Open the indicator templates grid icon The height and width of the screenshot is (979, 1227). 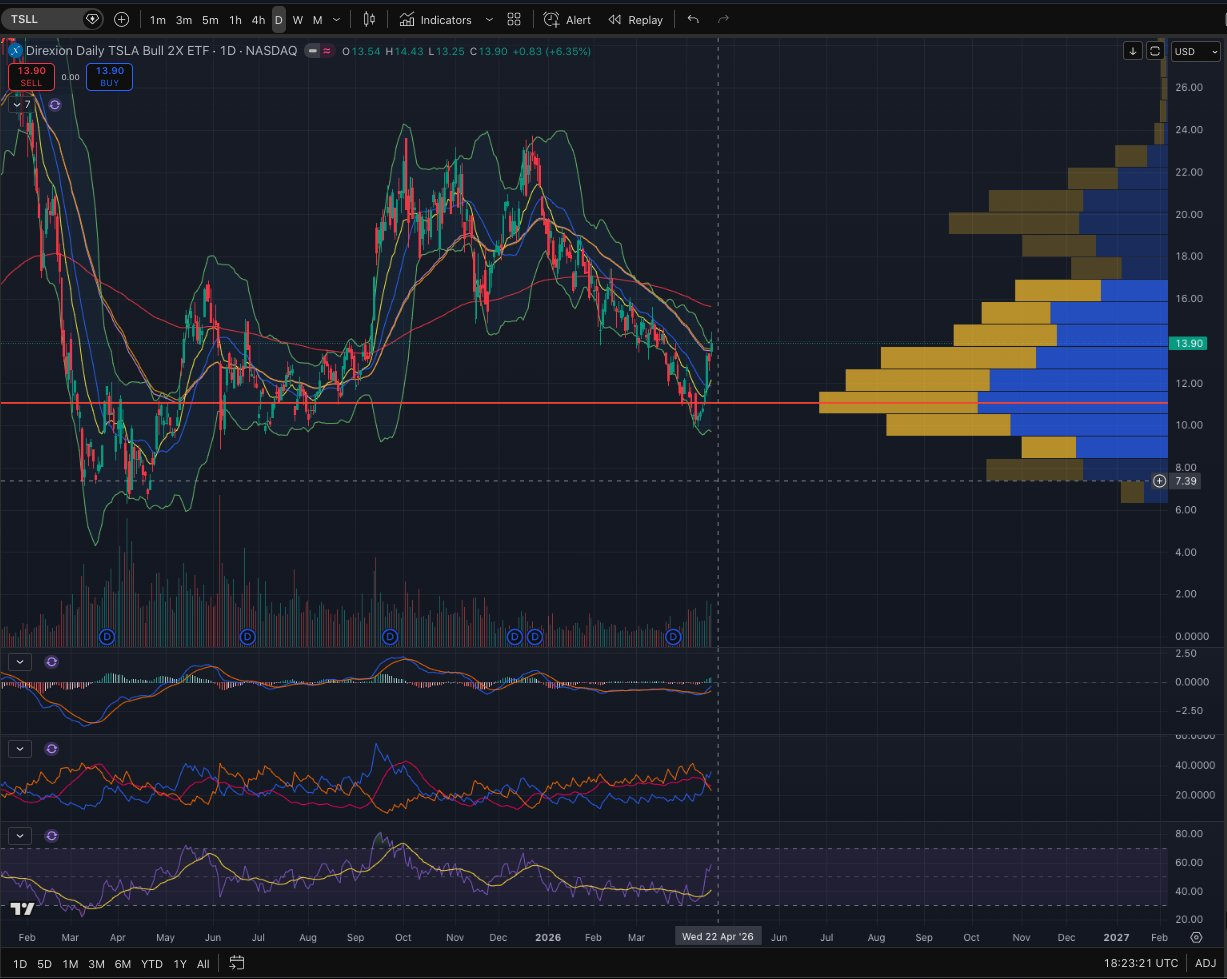pyautogui.click(x=514, y=20)
